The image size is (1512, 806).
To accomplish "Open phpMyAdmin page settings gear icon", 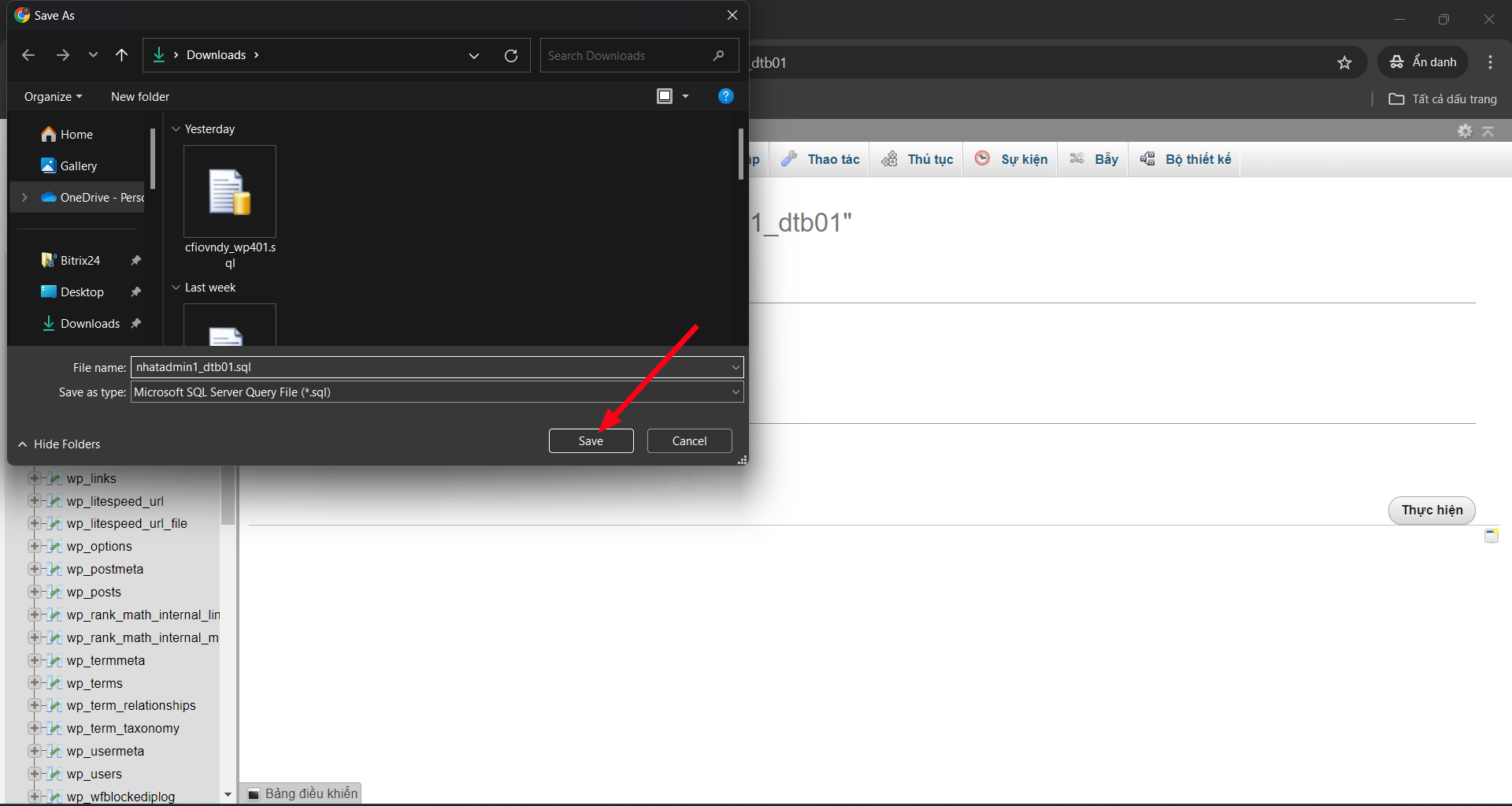I will coord(1465,131).
